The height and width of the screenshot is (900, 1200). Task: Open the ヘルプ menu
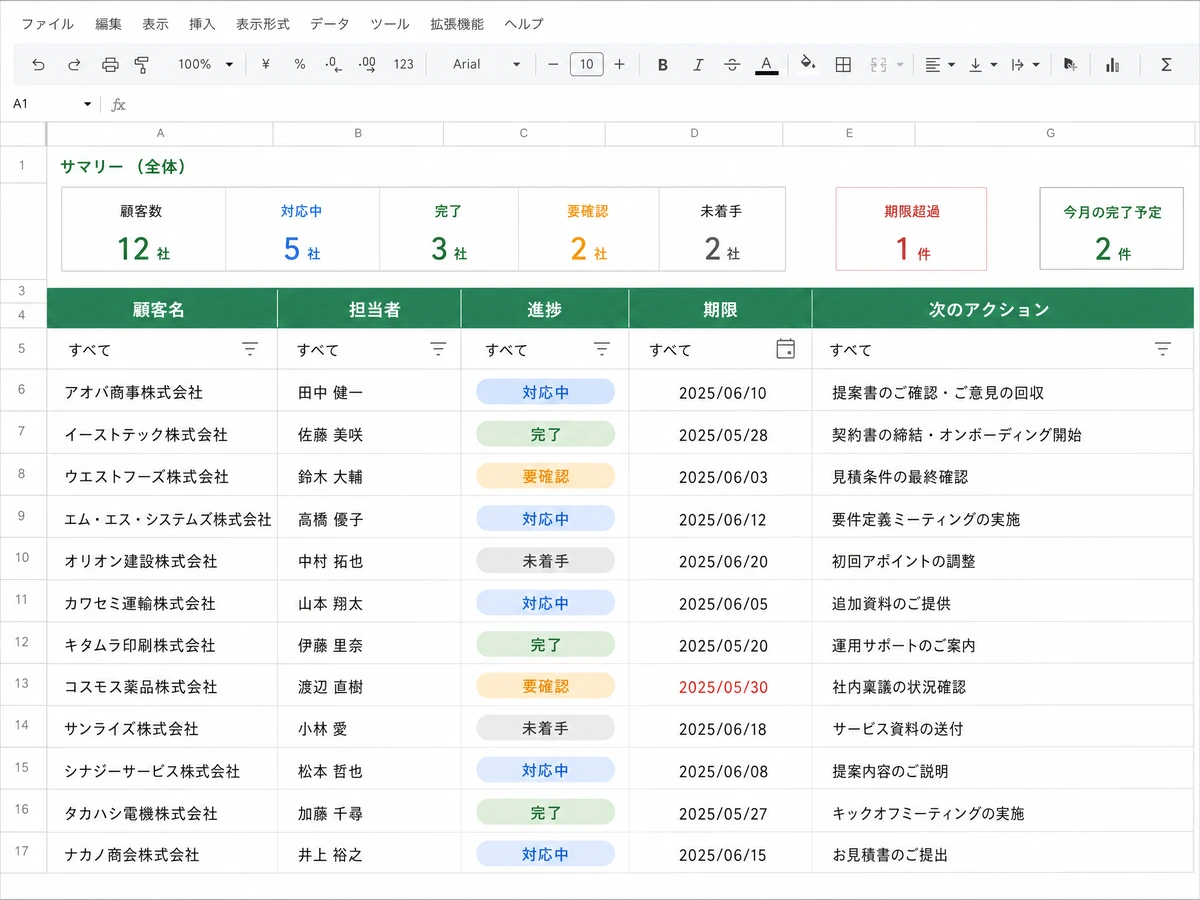coord(524,23)
